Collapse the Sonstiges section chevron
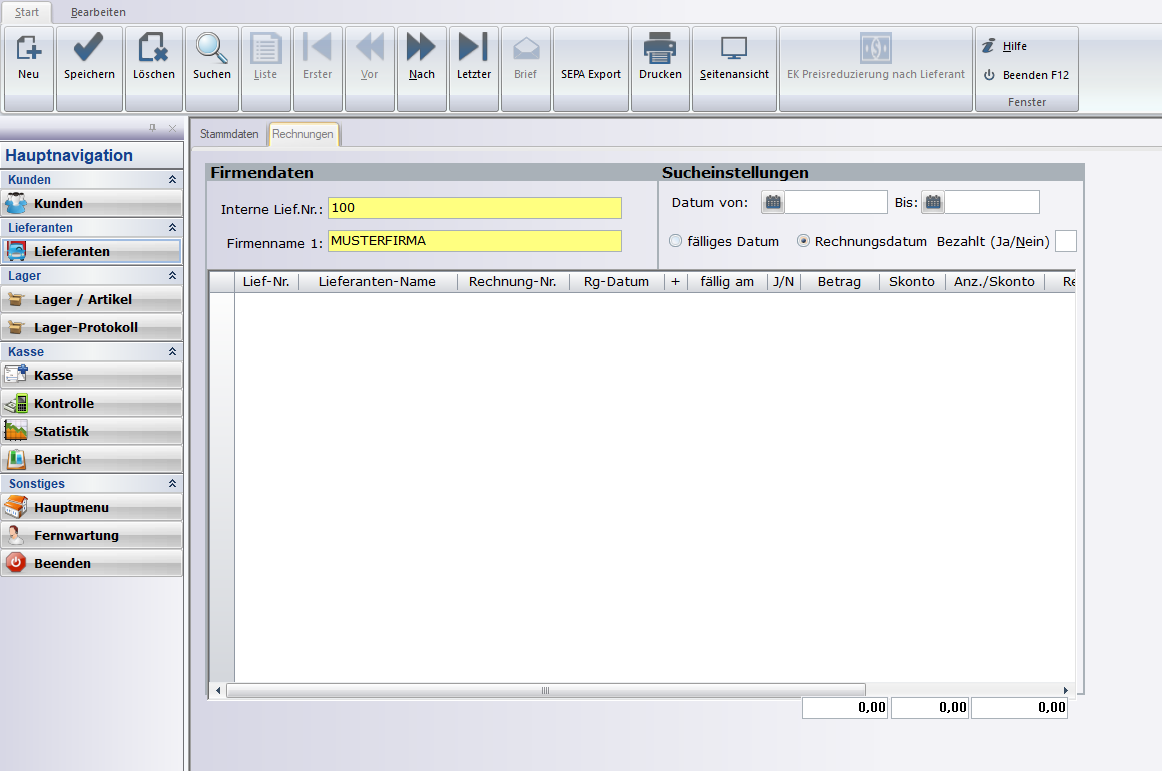 click(172, 484)
